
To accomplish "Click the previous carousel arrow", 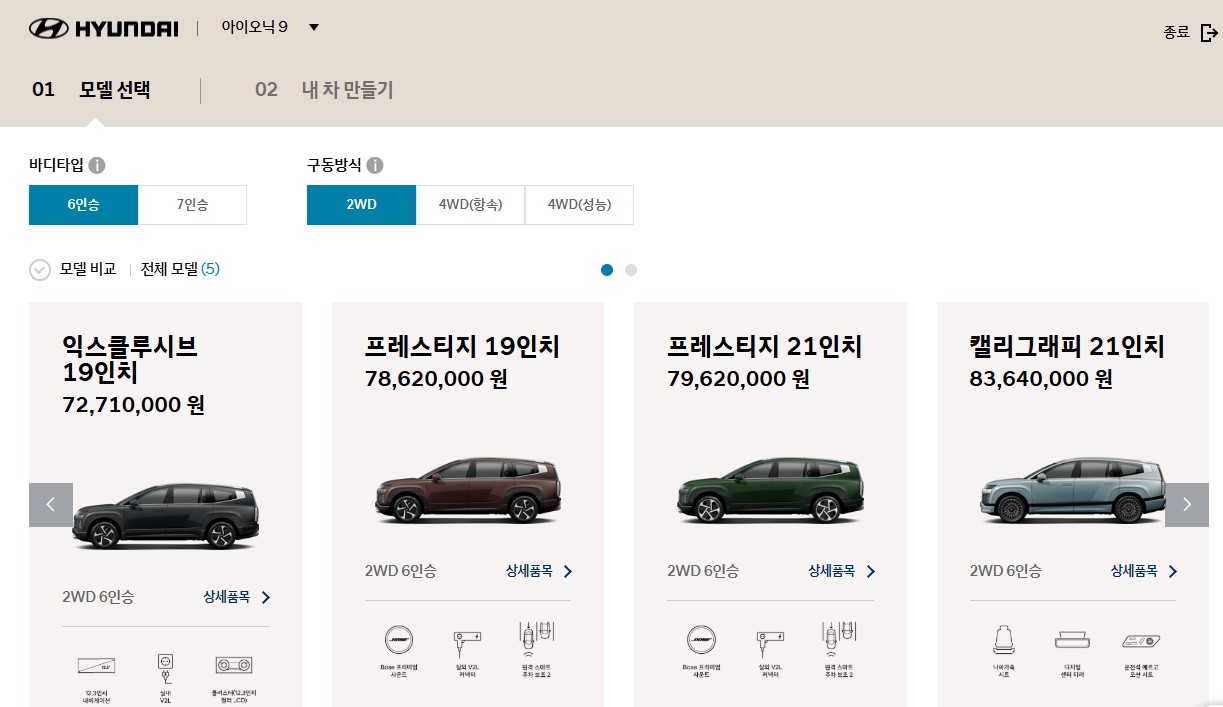I will point(51,505).
